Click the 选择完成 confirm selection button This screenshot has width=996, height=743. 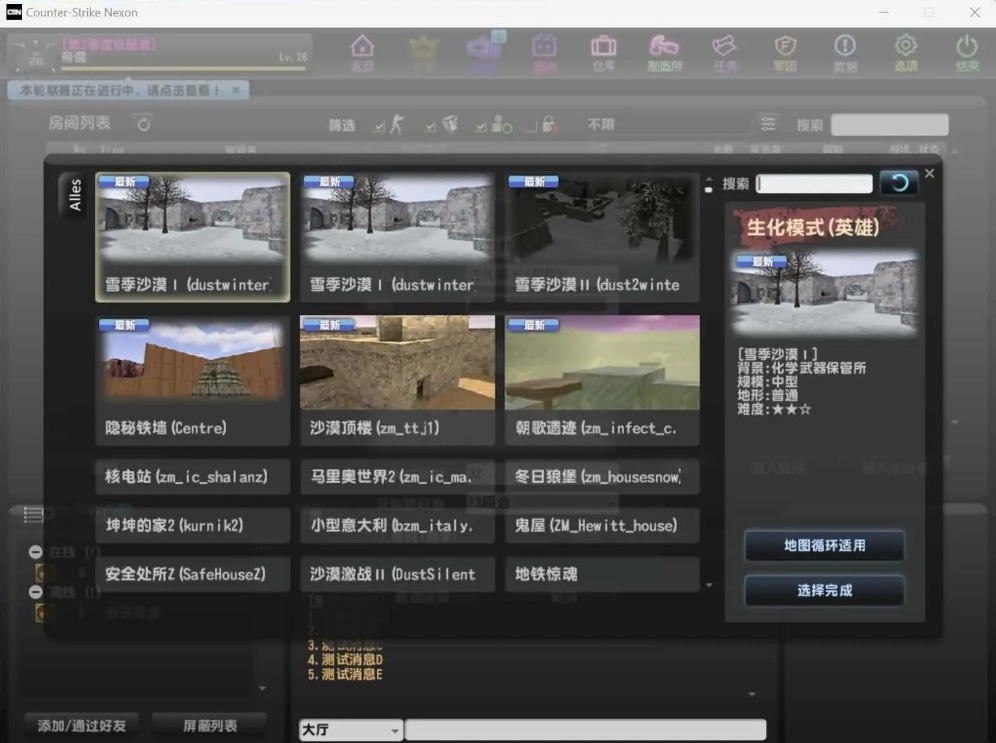click(x=823, y=591)
